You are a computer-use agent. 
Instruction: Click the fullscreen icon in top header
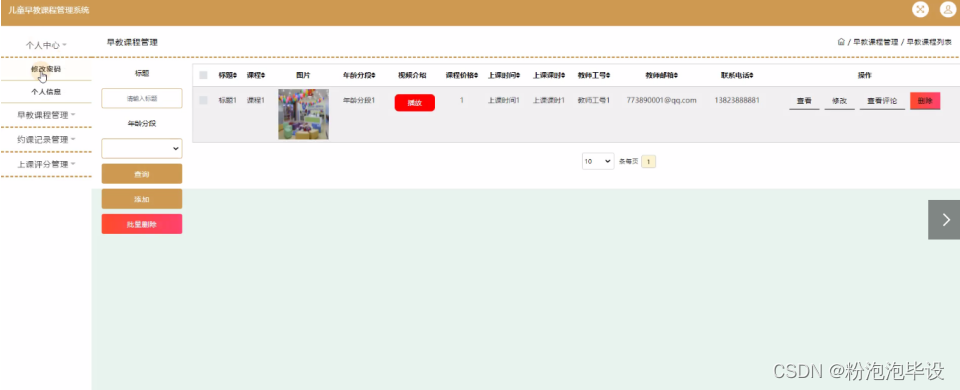point(920,9)
